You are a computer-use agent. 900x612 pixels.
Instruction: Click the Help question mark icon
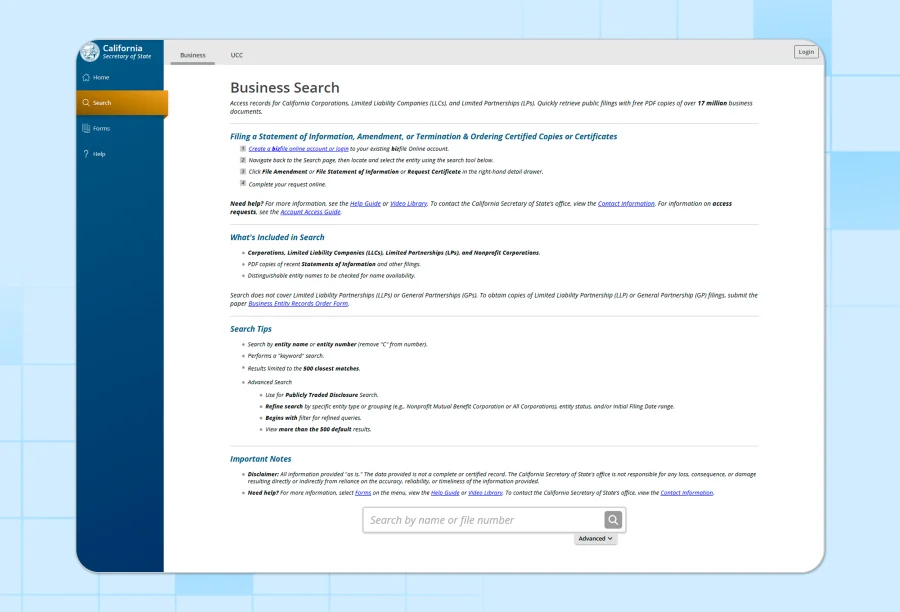pos(86,154)
